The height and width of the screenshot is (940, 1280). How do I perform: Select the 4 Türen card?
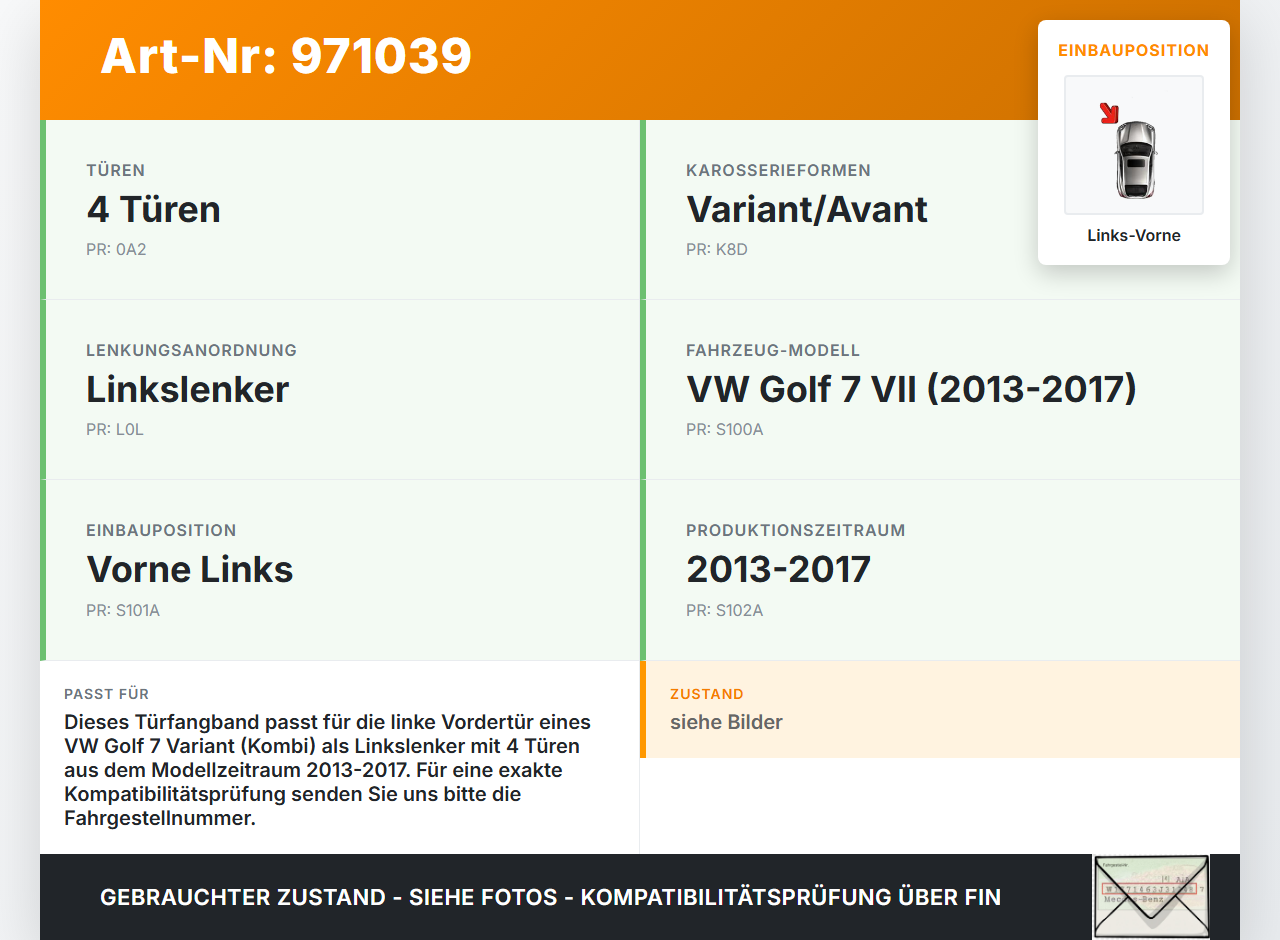[x=154, y=210]
